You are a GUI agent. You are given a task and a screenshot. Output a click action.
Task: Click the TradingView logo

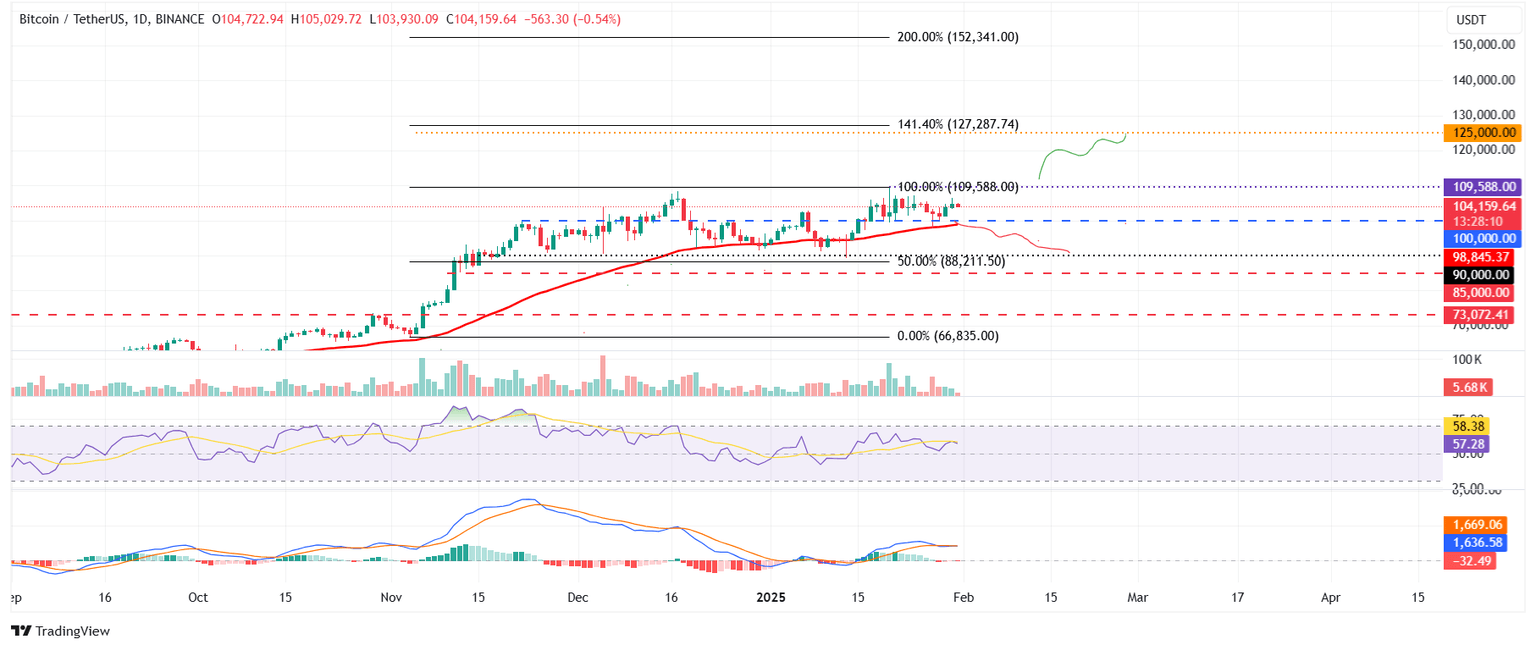[62, 631]
